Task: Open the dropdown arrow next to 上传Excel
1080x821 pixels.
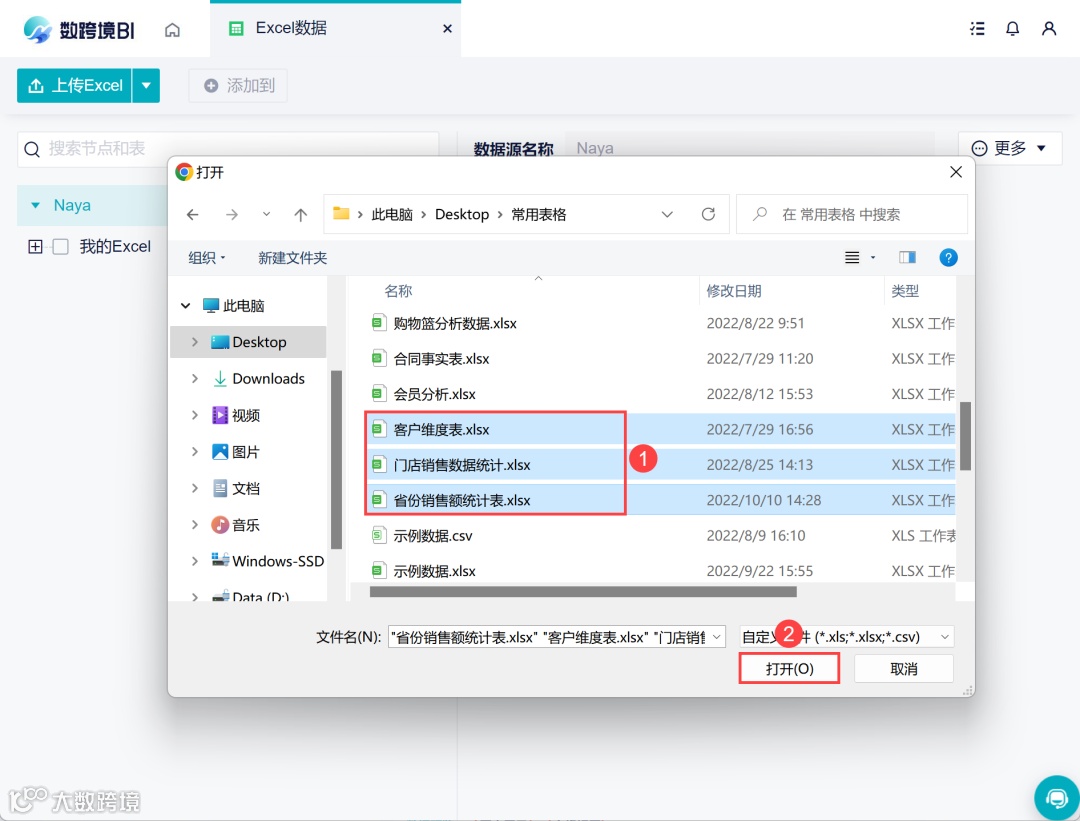Action: coord(146,86)
